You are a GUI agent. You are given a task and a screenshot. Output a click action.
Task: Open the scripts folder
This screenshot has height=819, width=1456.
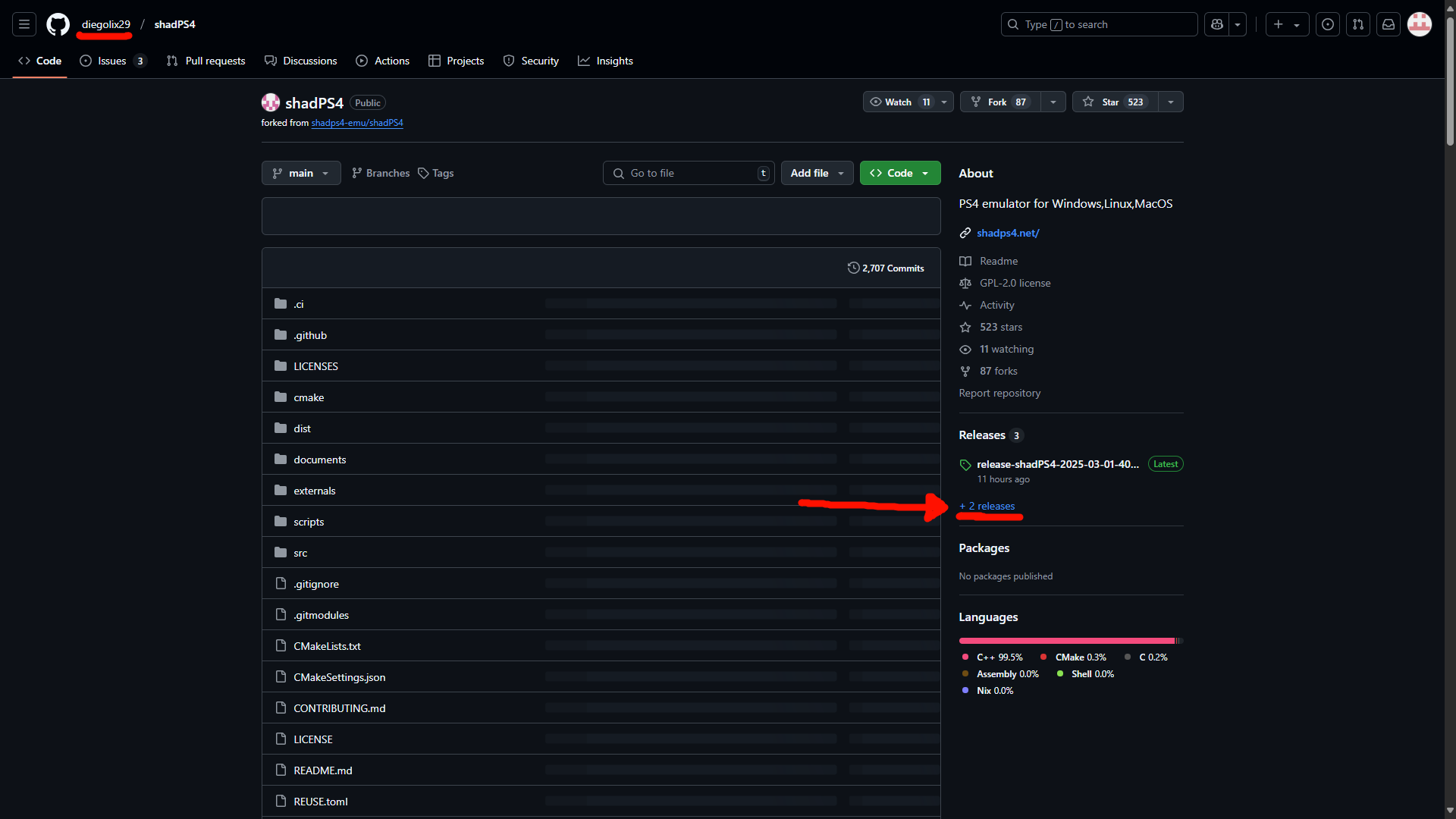(x=309, y=522)
